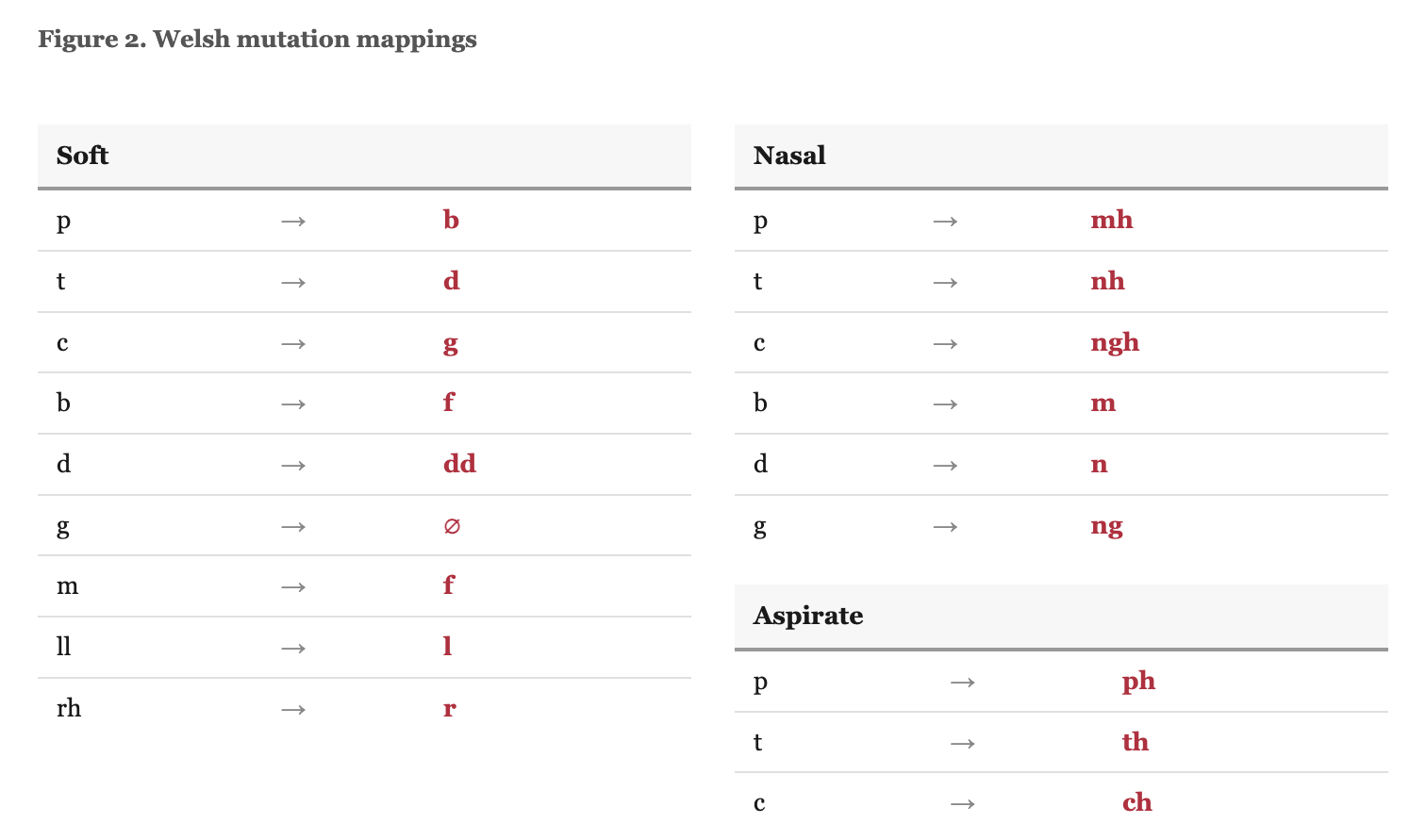Viewport: 1426px width, 840px height.
Task: Click the arrow in Soft rh row
Action: tap(293, 710)
